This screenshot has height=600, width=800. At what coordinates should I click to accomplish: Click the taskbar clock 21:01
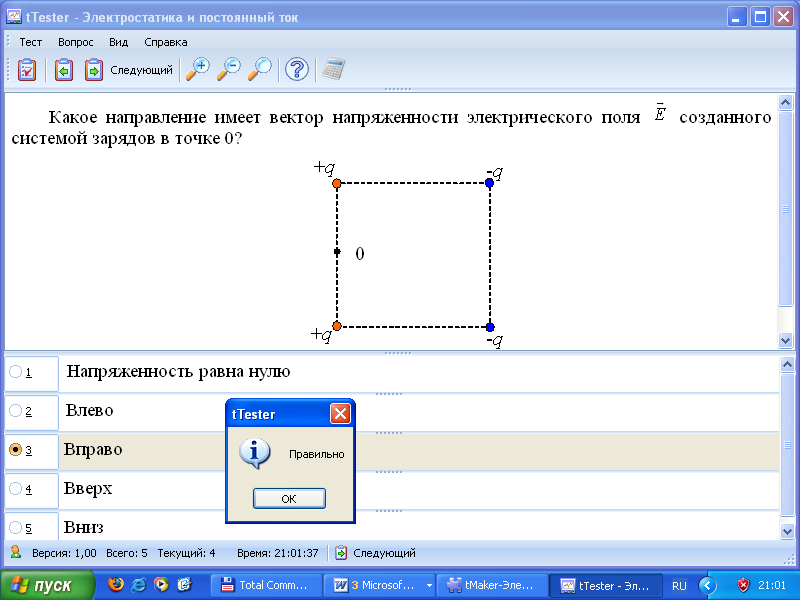coord(772,585)
